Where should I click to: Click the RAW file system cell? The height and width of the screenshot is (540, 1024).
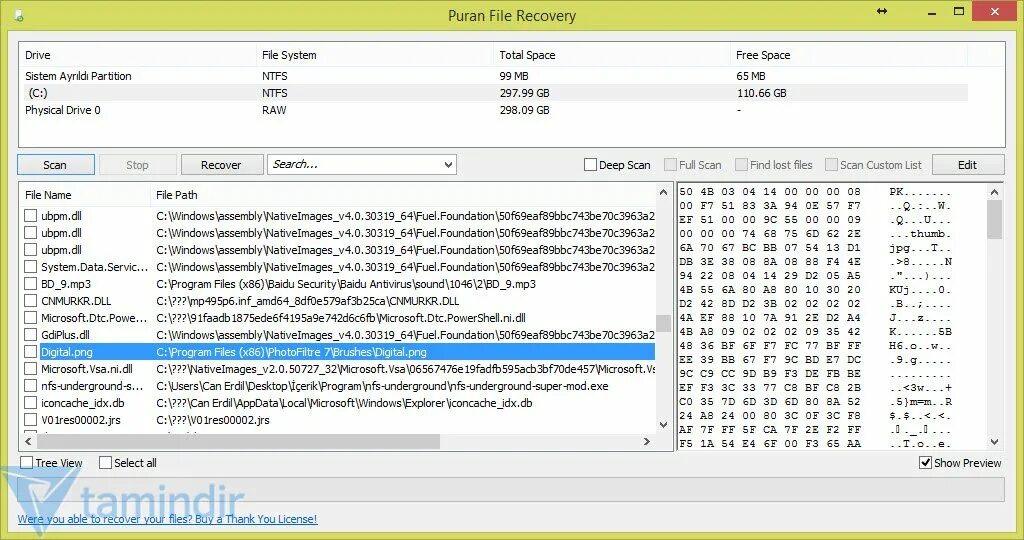tap(274, 110)
